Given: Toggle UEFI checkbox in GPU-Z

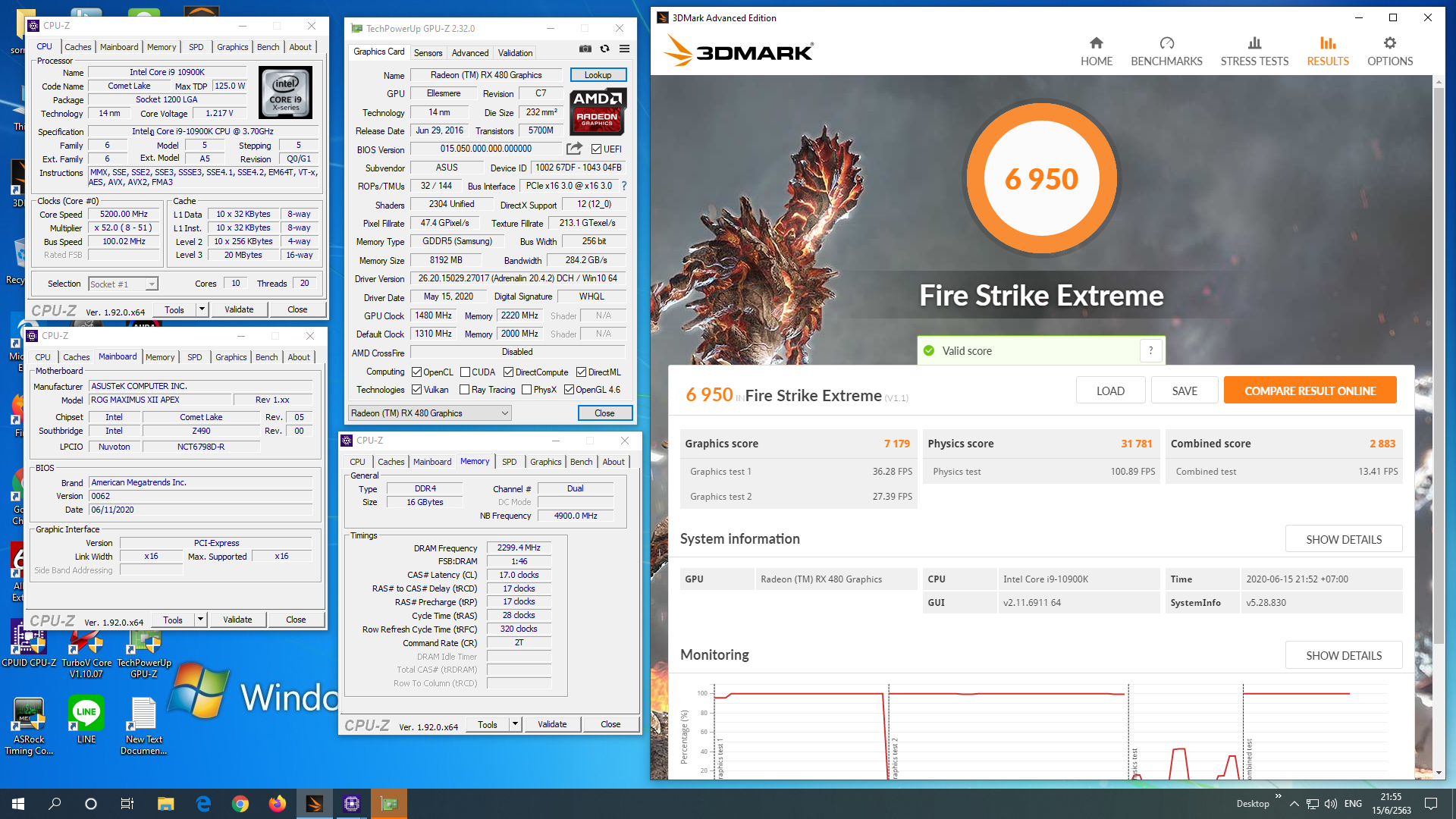Looking at the screenshot, I should pyautogui.click(x=596, y=149).
